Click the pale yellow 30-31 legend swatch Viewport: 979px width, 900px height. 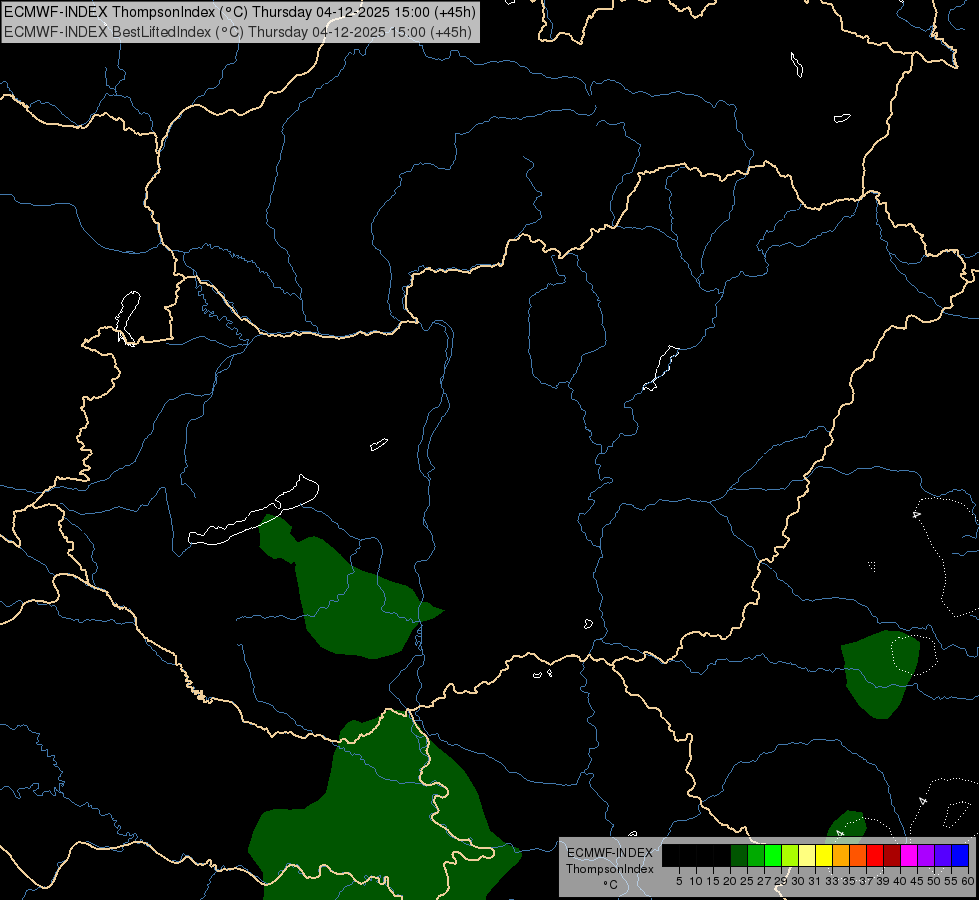tap(807, 855)
